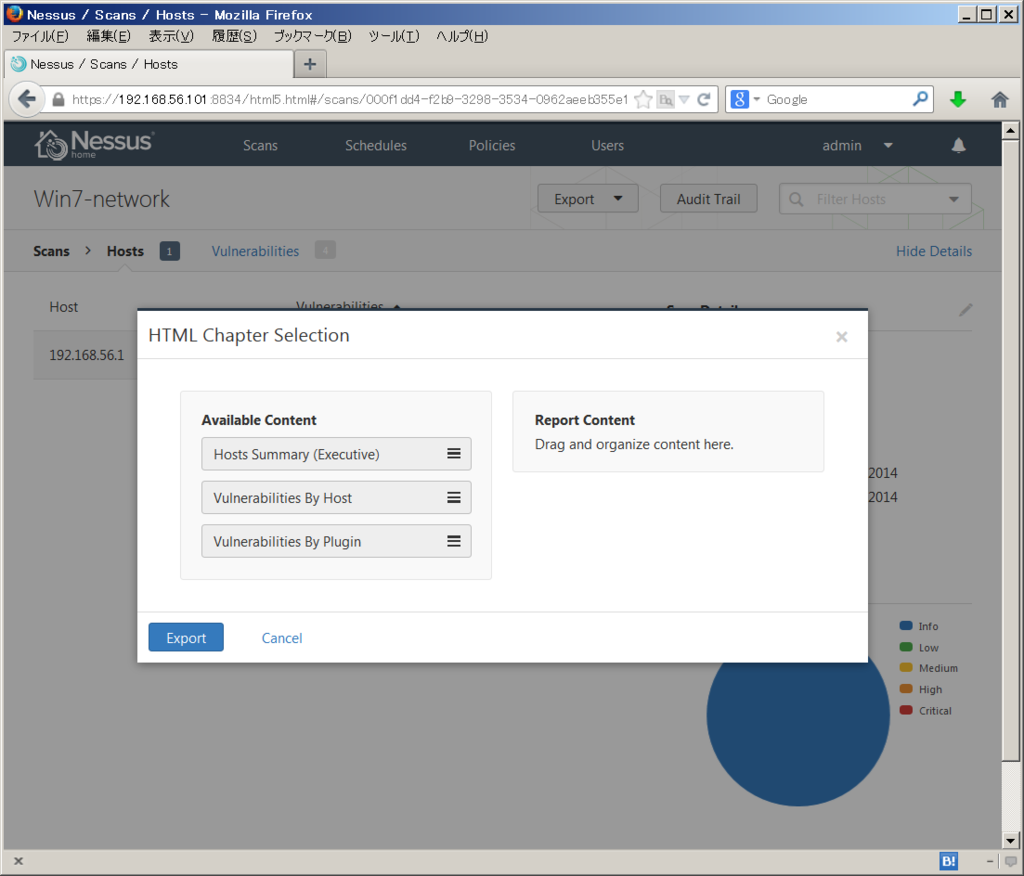Open the Policies navigation tab
Image resolution: width=1024 pixels, height=876 pixels.
492,146
